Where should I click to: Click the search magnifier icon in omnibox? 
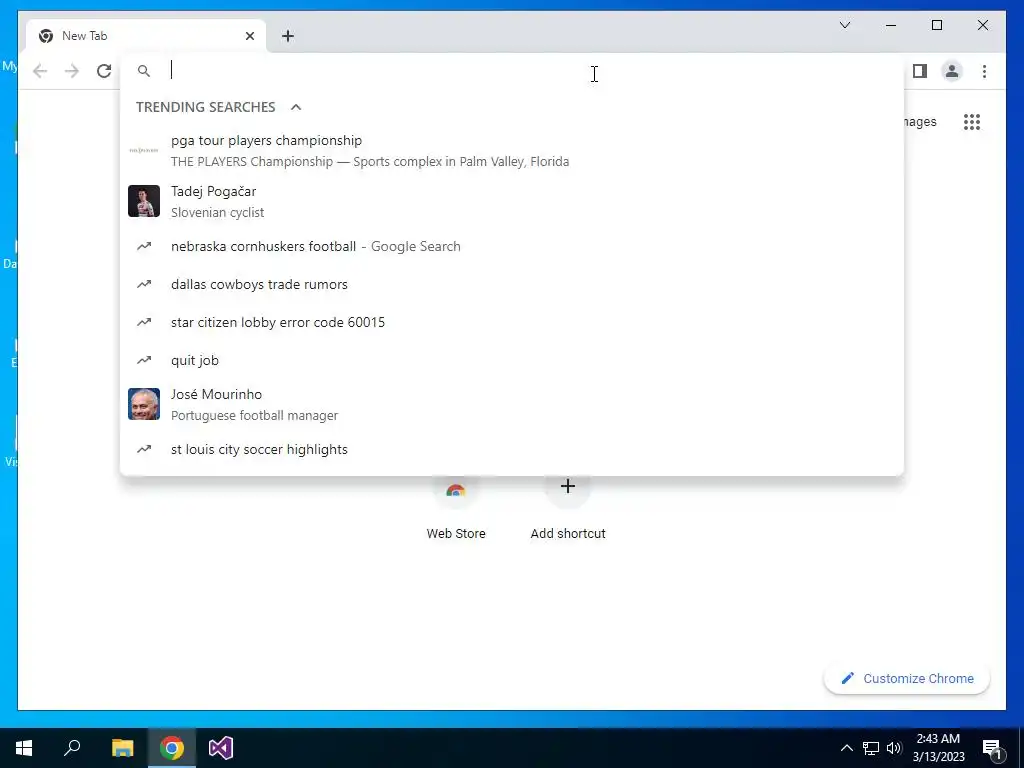coord(144,71)
